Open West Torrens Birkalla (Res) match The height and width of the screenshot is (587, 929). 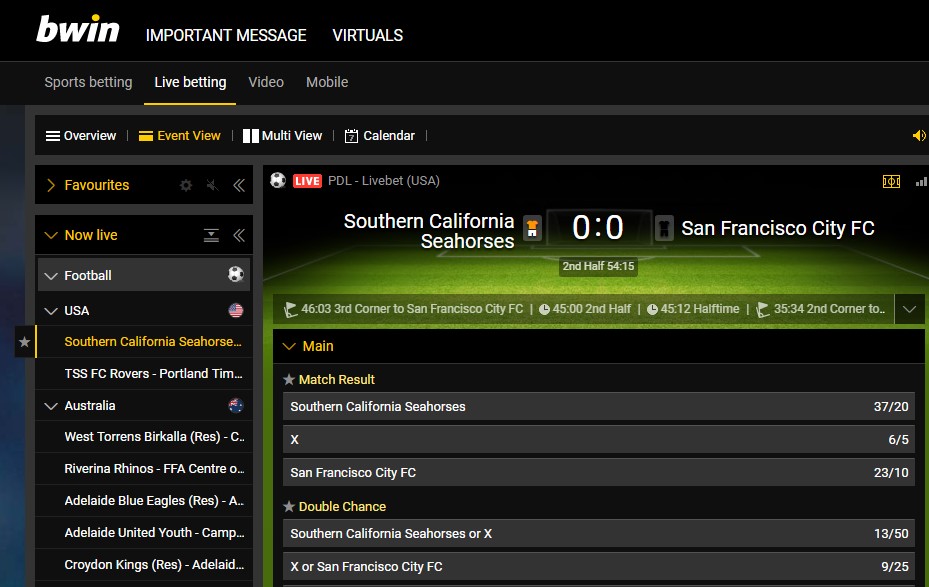(144, 437)
